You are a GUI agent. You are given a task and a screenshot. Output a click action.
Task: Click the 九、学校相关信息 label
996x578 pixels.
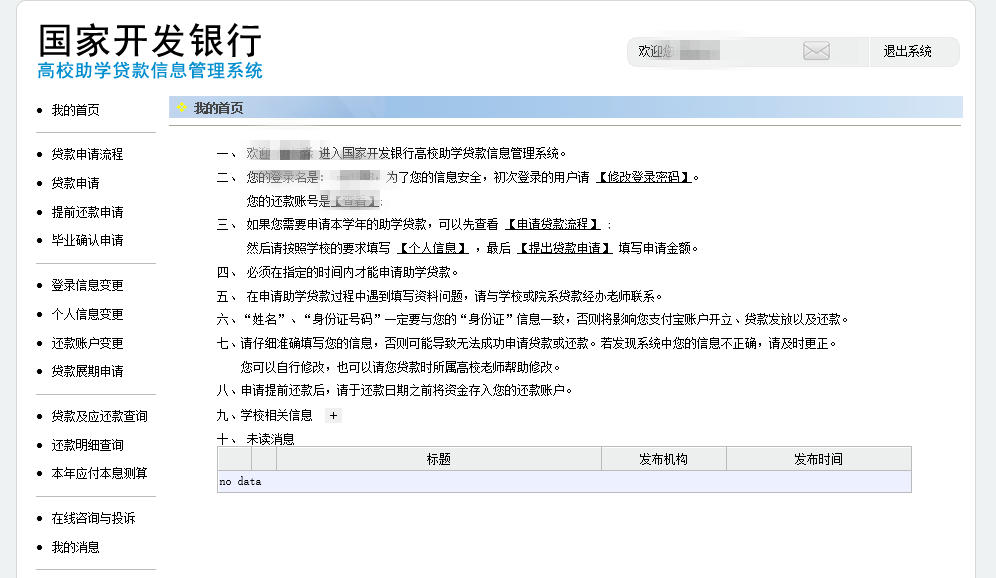click(264, 415)
